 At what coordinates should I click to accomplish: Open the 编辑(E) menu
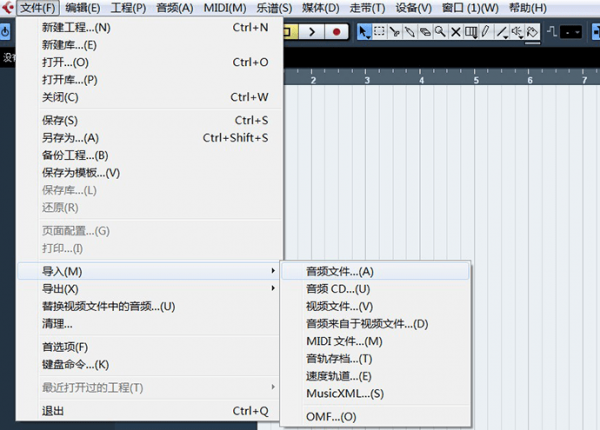click(83, 8)
